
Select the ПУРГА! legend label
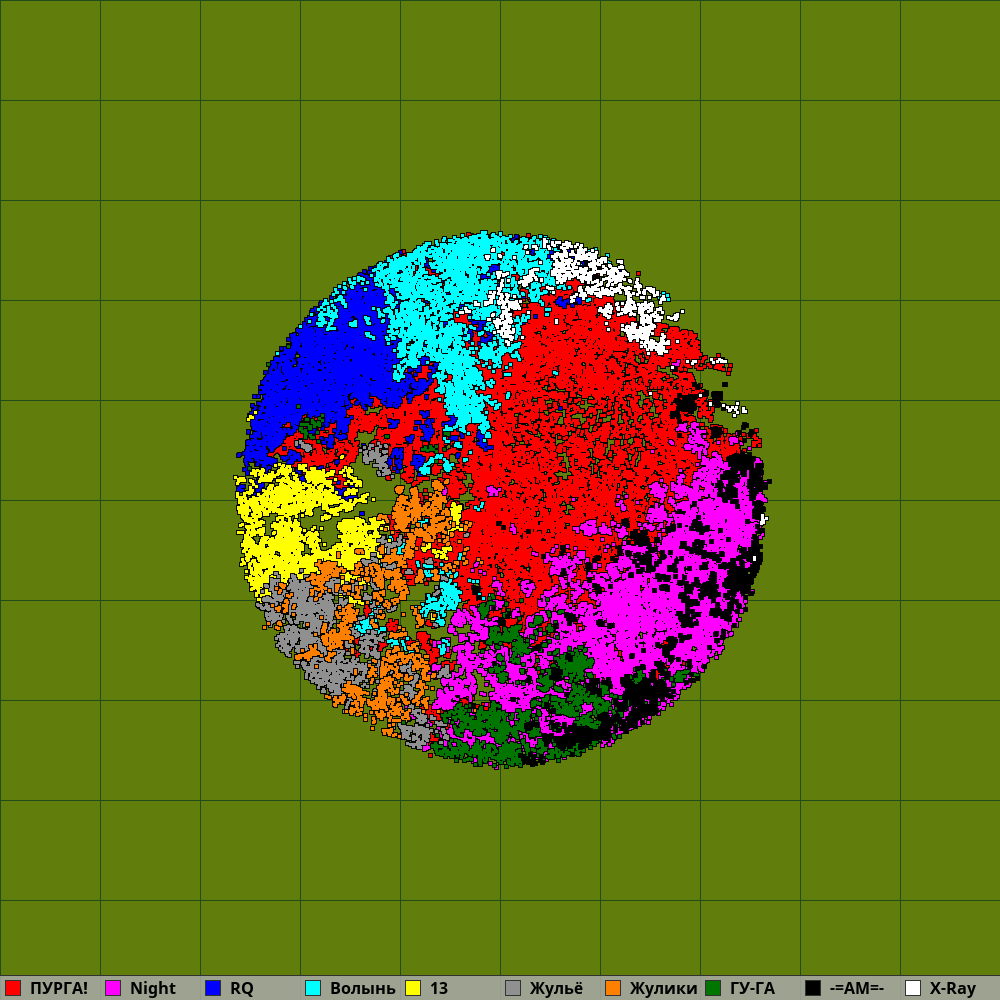pyautogui.click(x=59, y=988)
